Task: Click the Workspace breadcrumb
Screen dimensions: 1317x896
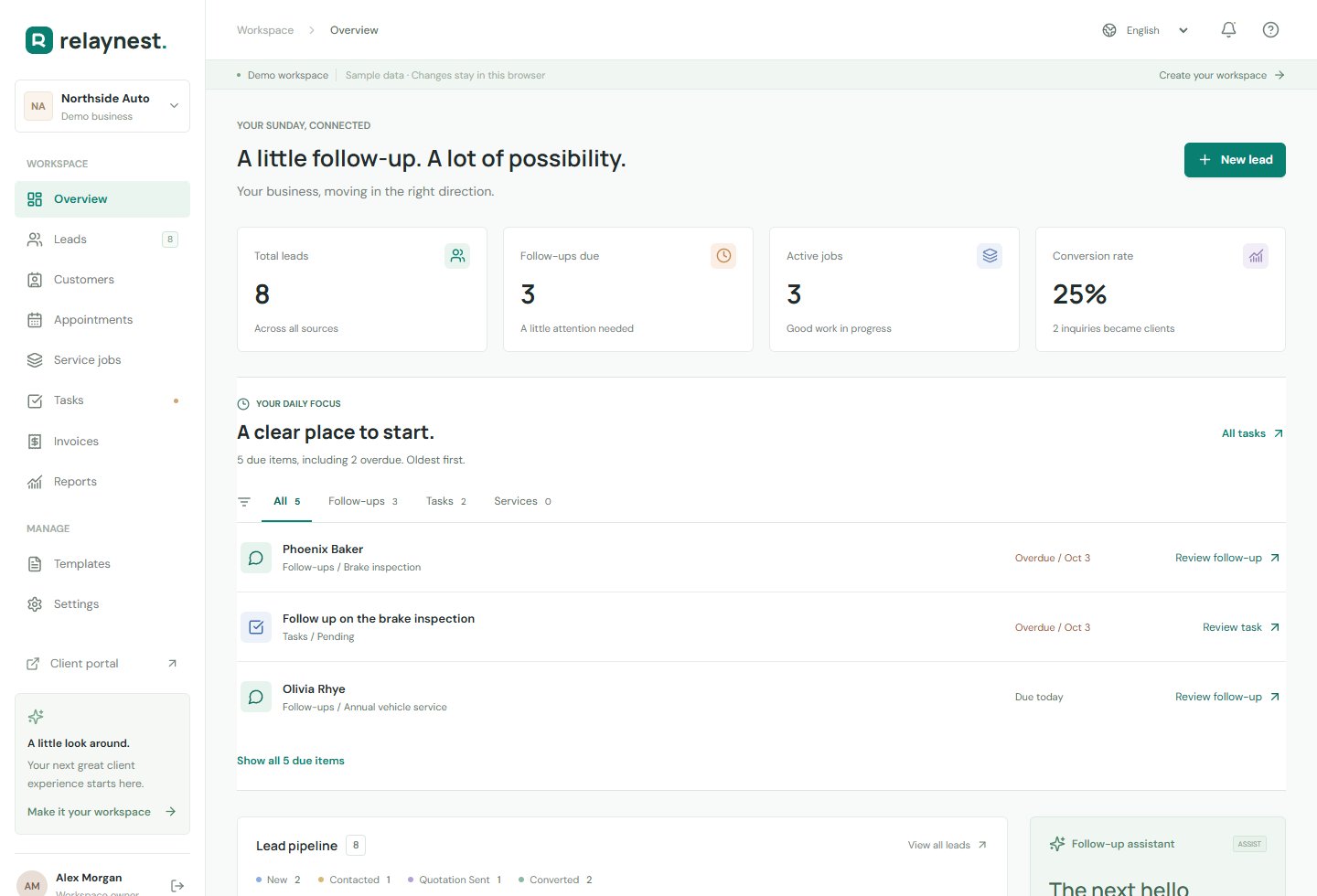Action: pyautogui.click(x=265, y=30)
